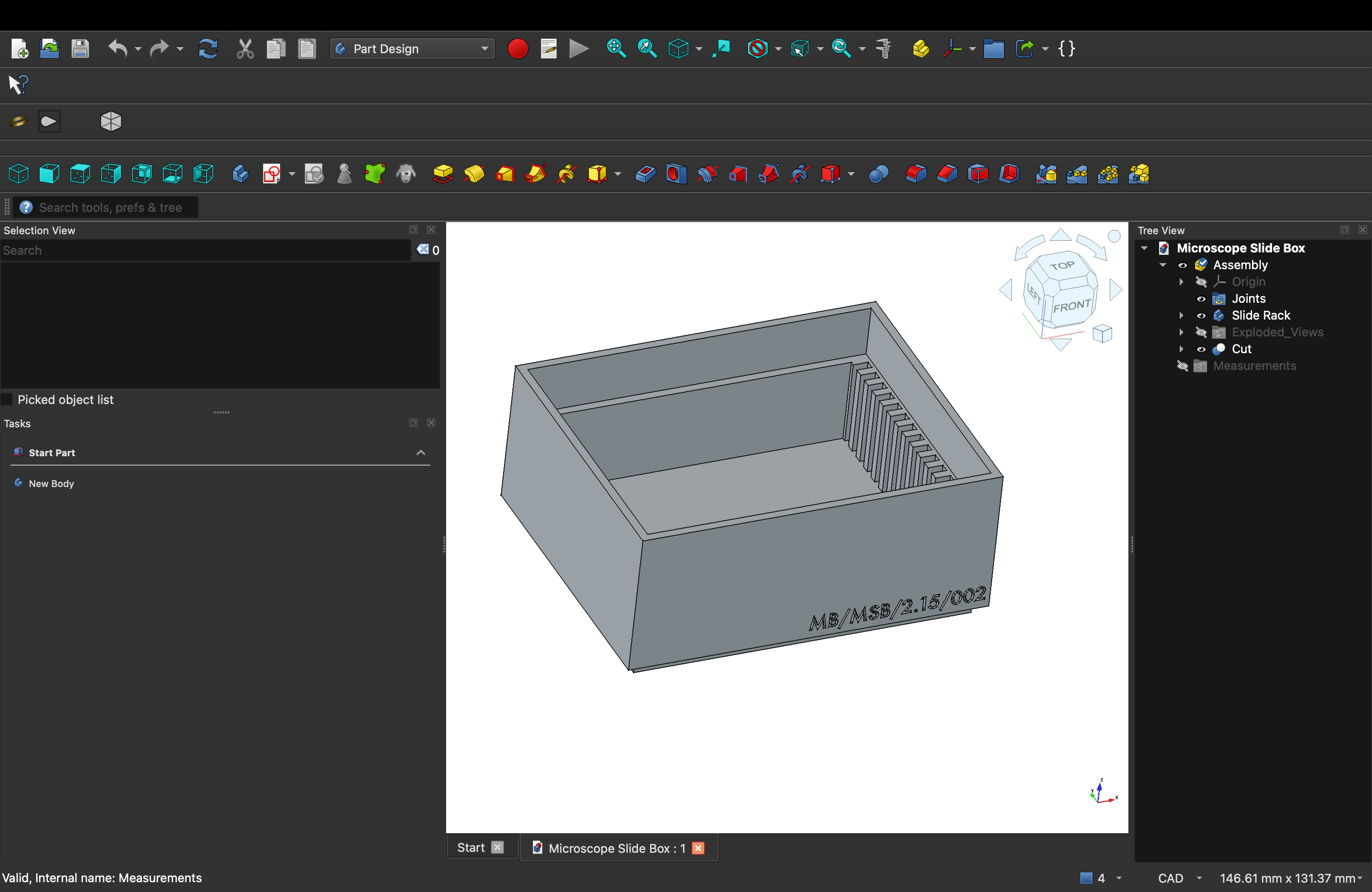Image resolution: width=1372 pixels, height=892 pixels.
Task: Hide the Cut object
Action: 1201,349
